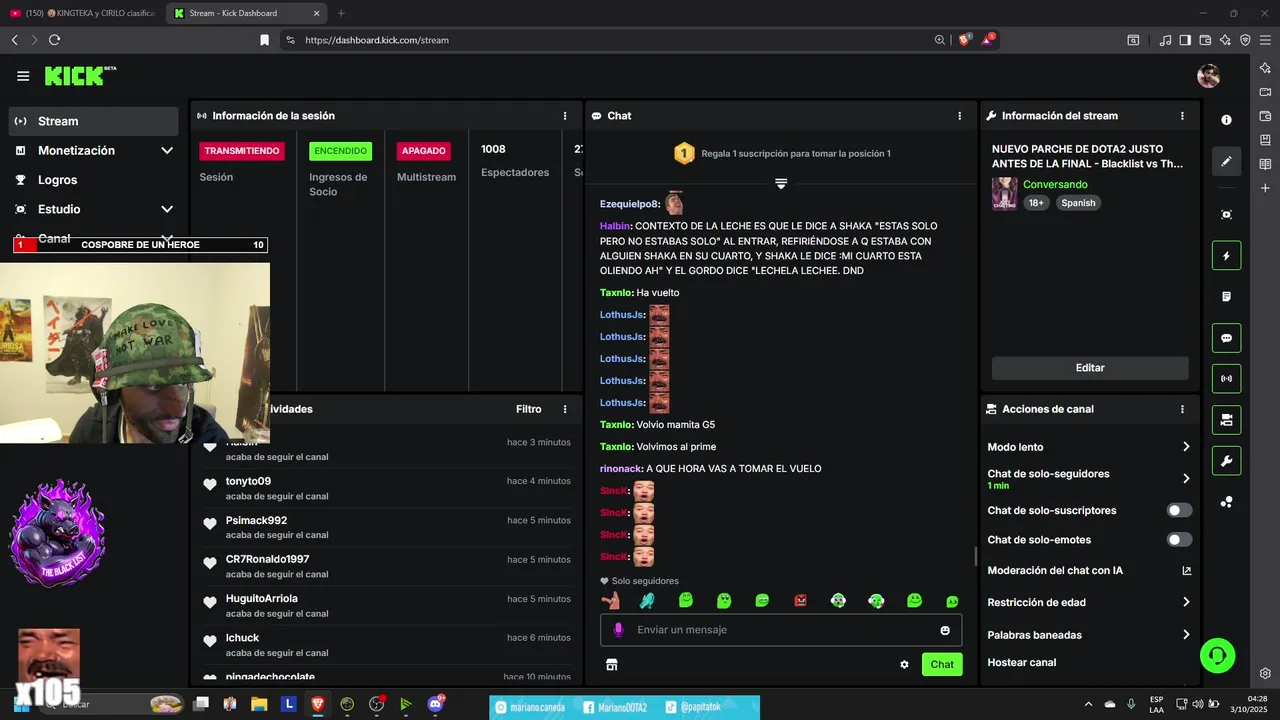This screenshot has width=1280, height=720.
Task: Open Restricción de edad settings
Action: (x=1089, y=602)
